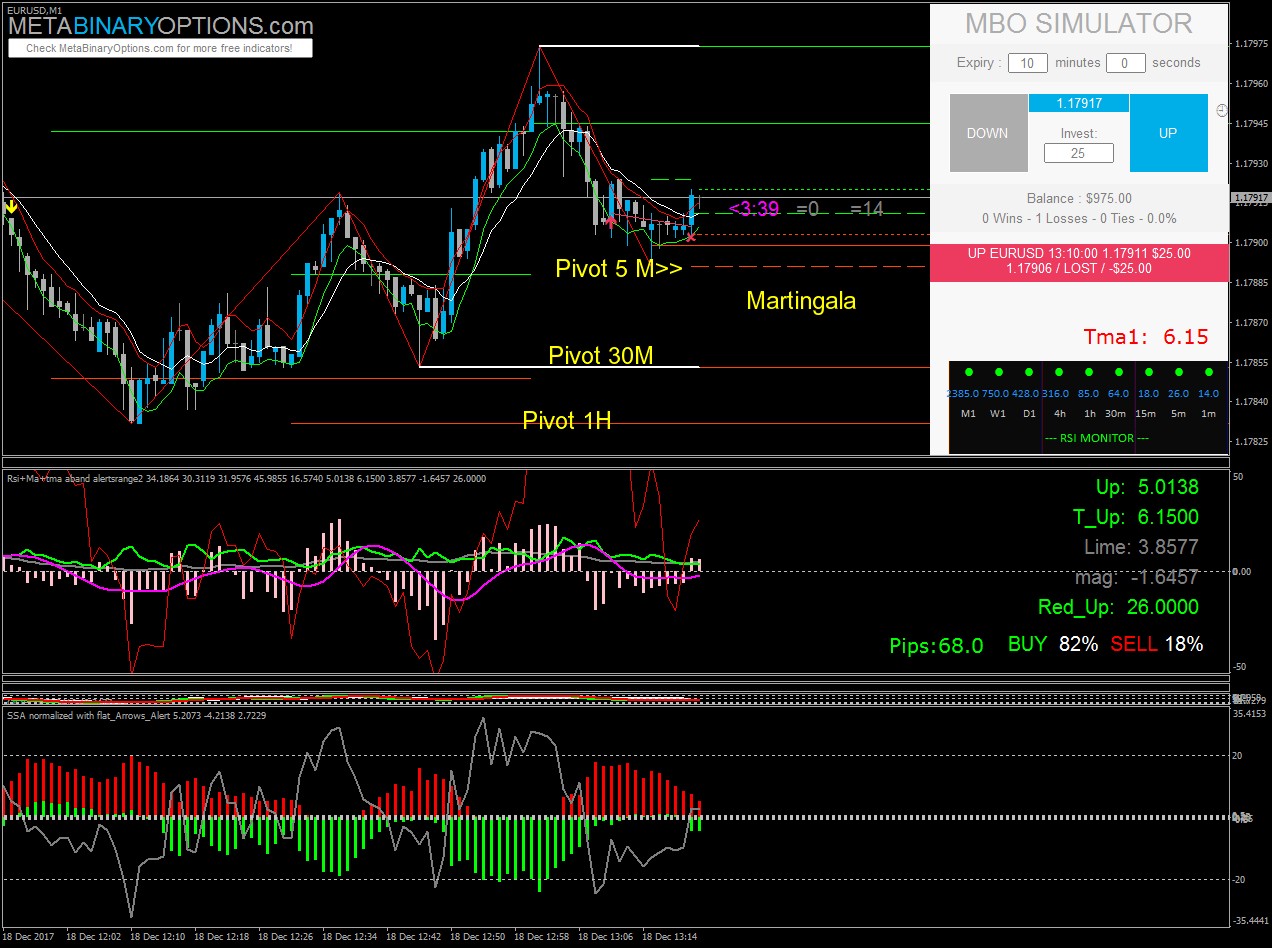
Task: Select the M1 green RSI indicator dot
Action: (x=969, y=372)
